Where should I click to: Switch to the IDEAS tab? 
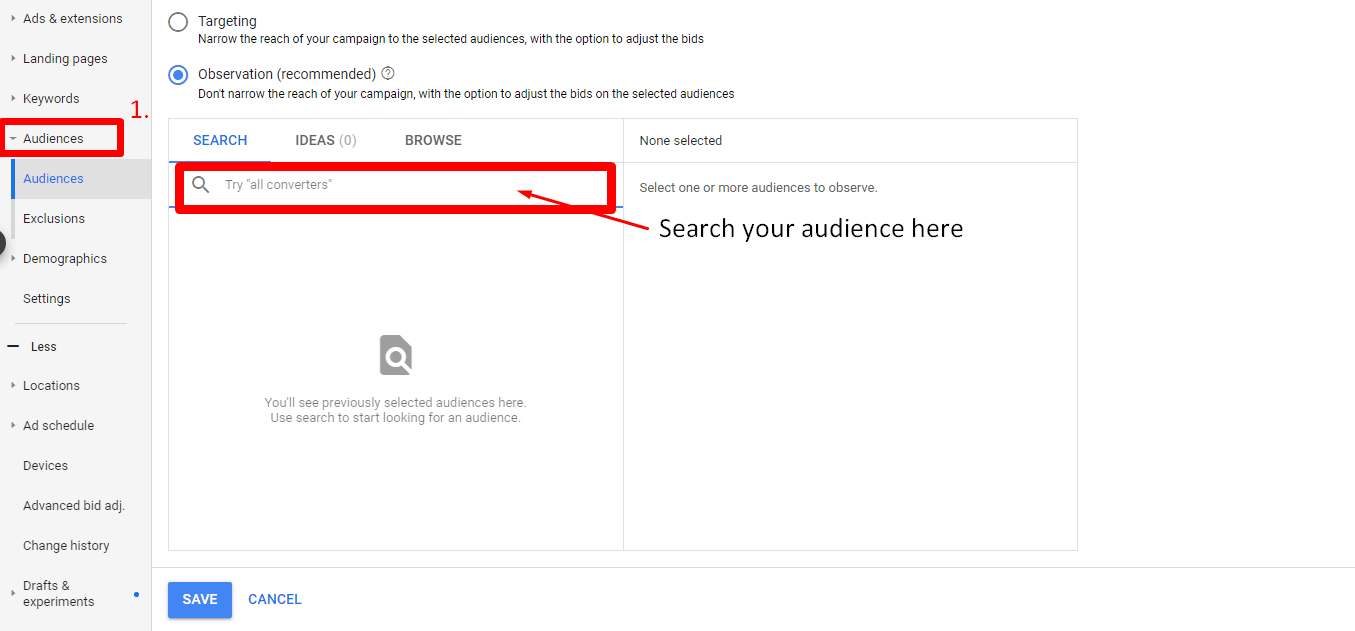coord(325,140)
